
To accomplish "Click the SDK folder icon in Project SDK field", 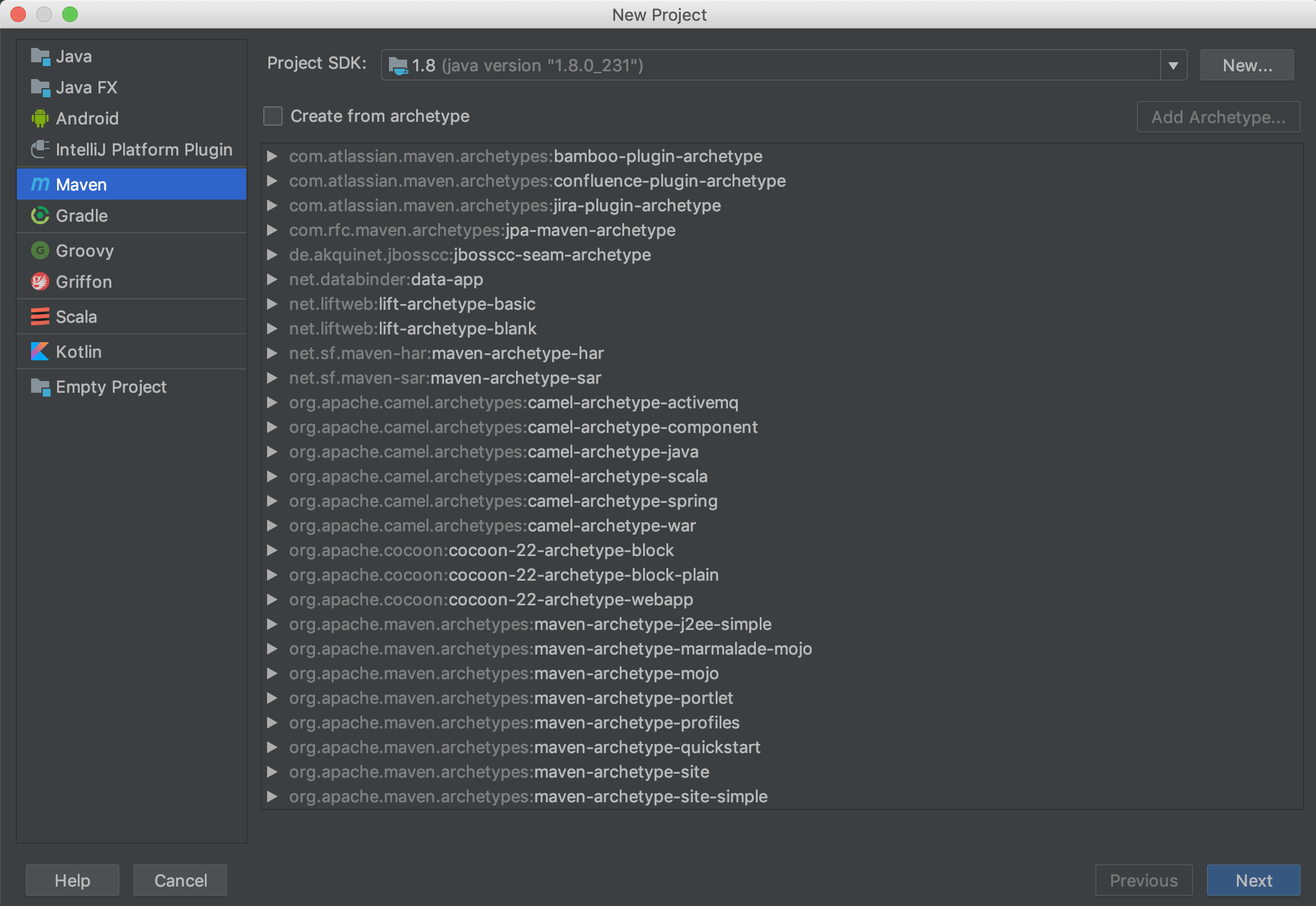I will (397, 66).
